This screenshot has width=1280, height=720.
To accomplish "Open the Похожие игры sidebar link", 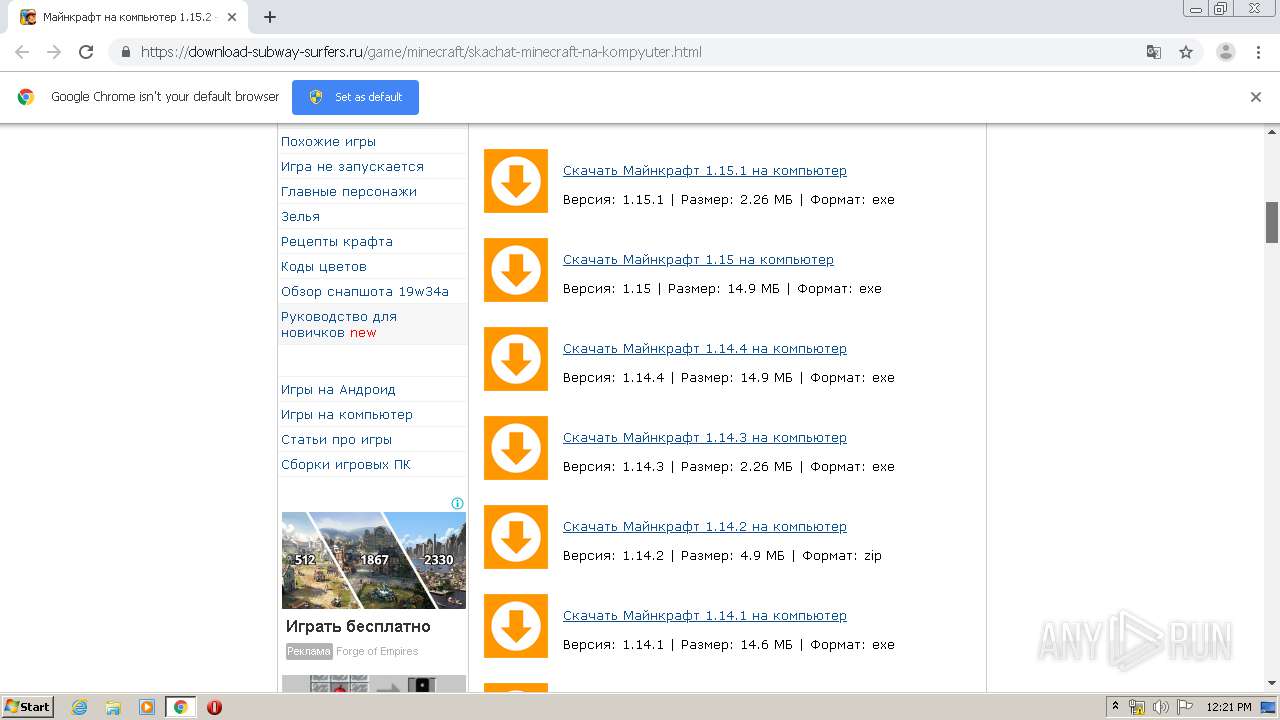I will (329, 141).
